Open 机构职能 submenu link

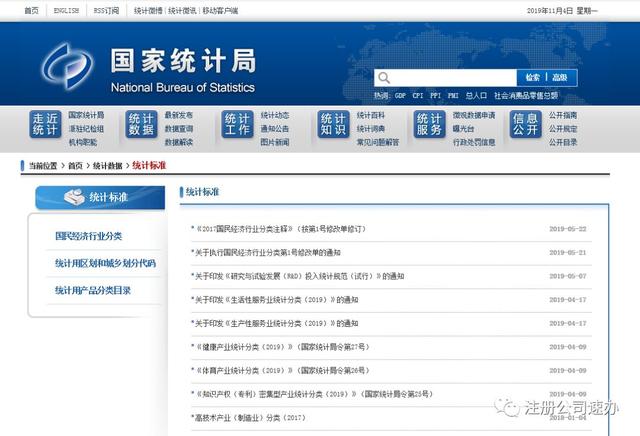(x=83, y=142)
